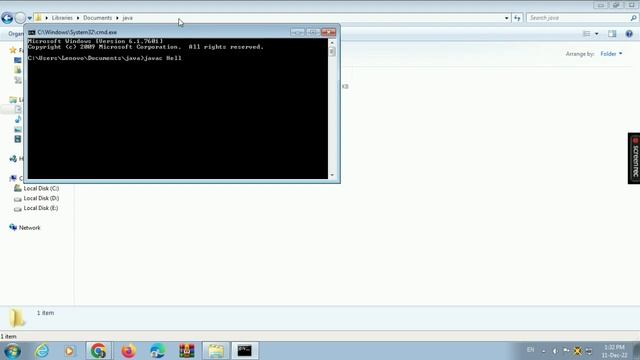Launch Internet Explorer from taskbar
This screenshot has height=360, width=640.
point(42,351)
